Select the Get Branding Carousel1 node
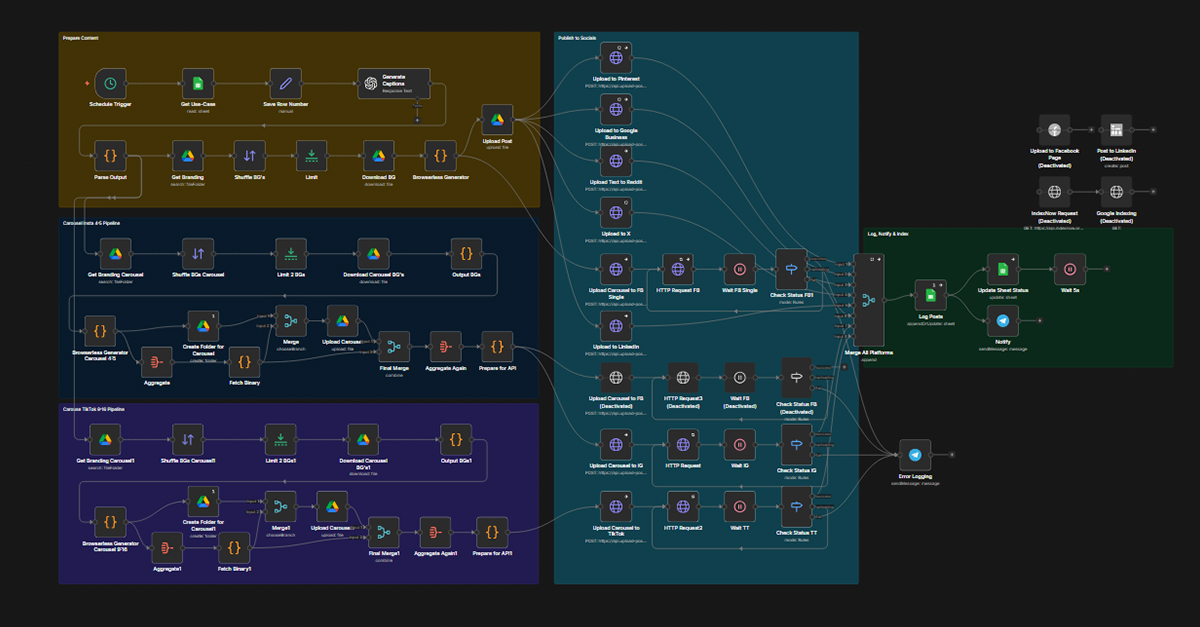Image resolution: width=1200 pixels, height=627 pixels. click(104, 439)
